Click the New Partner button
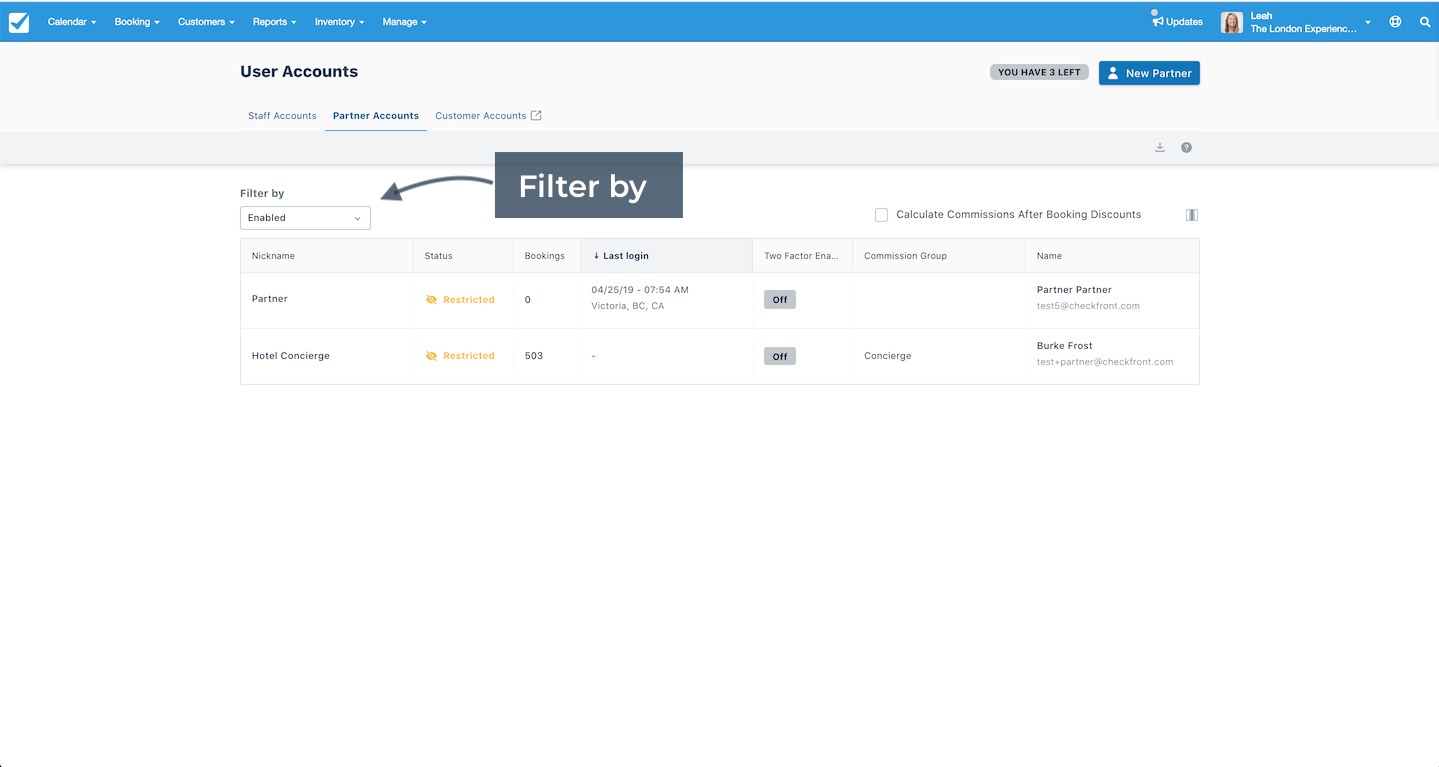 (x=1149, y=73)
